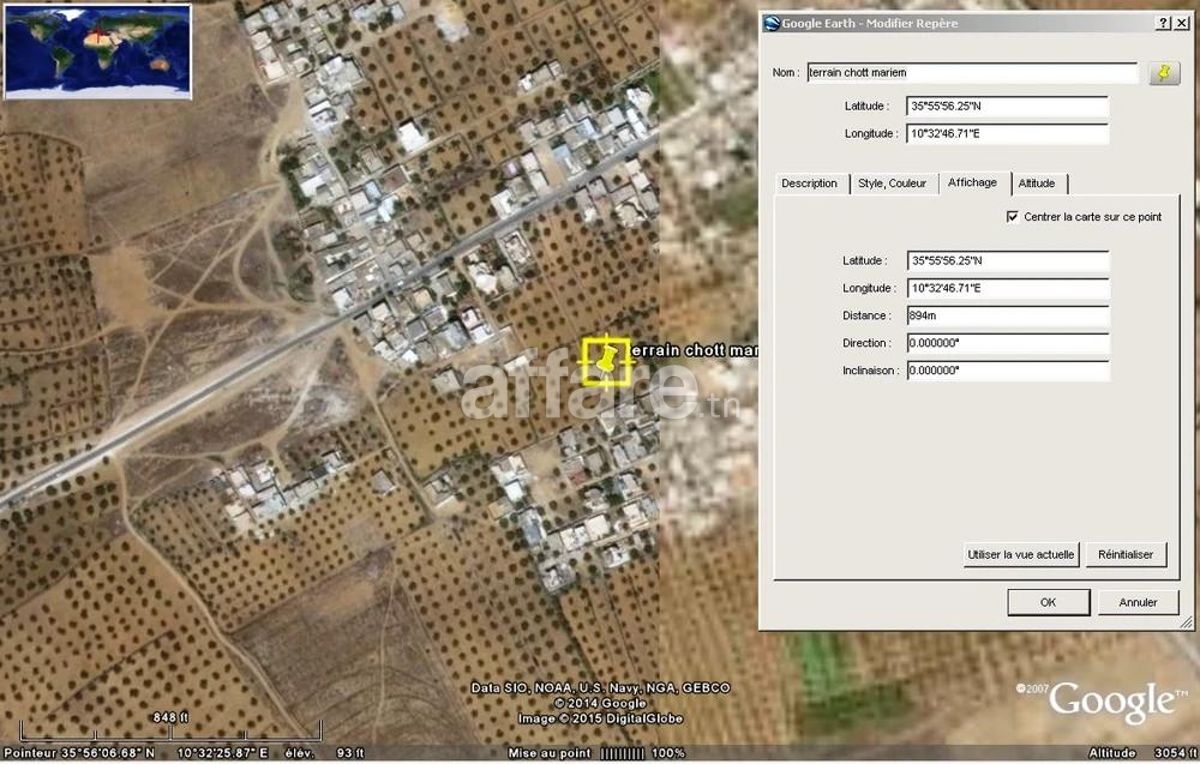Click the Nom field with terrain chott mariem
This screenshot has width=1200, height=764.
point(972,72)
